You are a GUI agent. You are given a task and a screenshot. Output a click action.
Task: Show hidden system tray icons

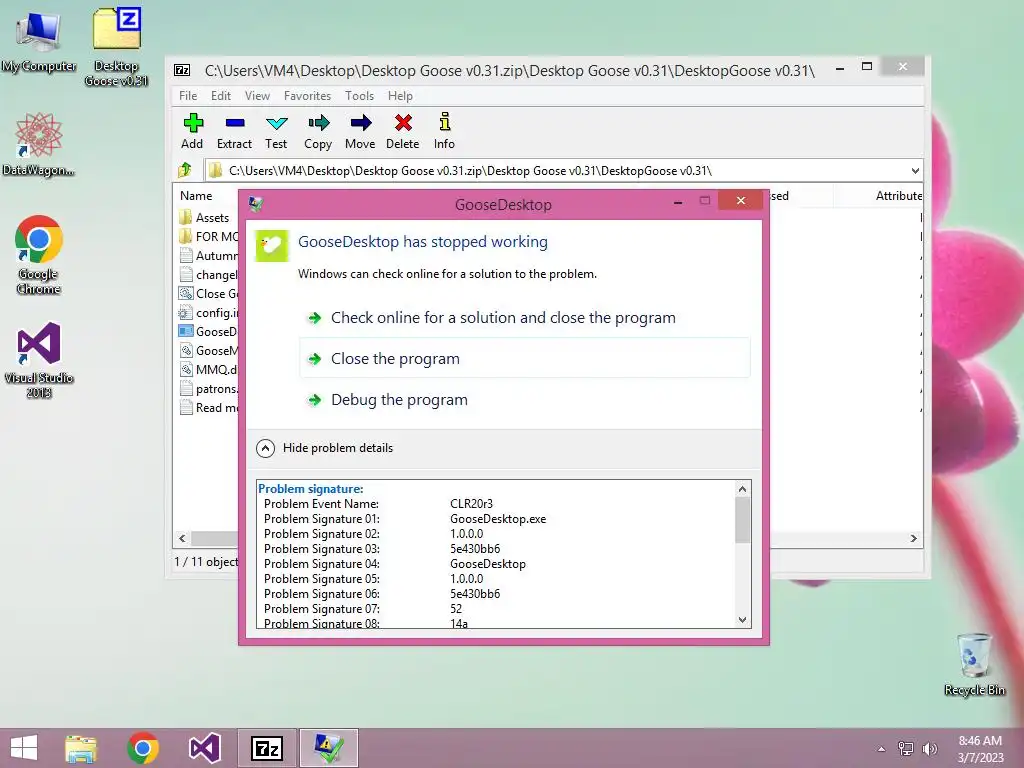882,749
